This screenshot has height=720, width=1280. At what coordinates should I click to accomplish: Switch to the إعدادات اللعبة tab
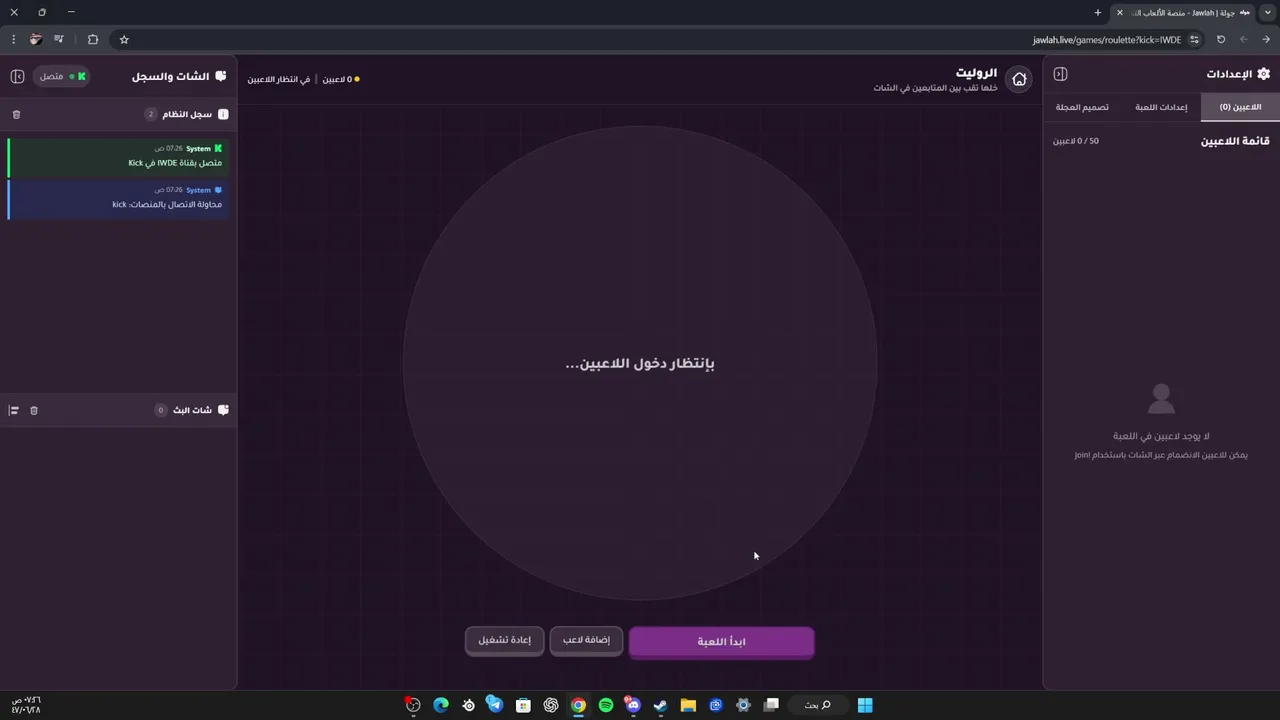tap(1161, 107)
